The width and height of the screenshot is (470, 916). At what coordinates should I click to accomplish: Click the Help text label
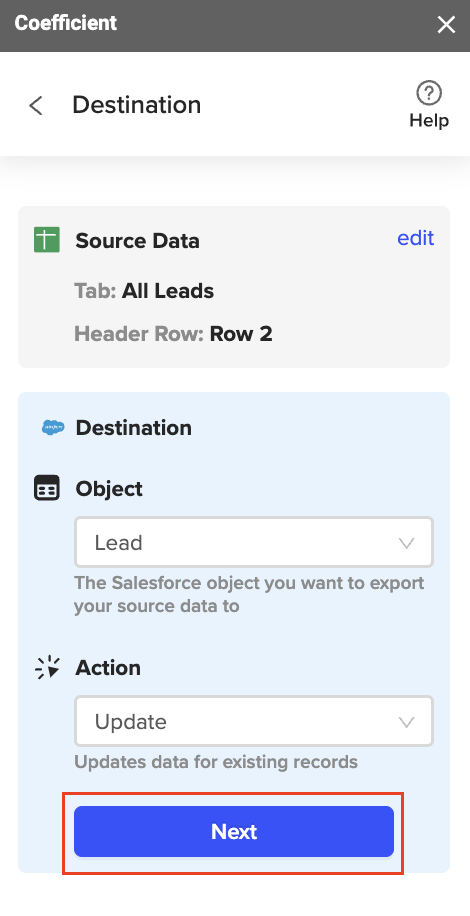click(429, 120)
